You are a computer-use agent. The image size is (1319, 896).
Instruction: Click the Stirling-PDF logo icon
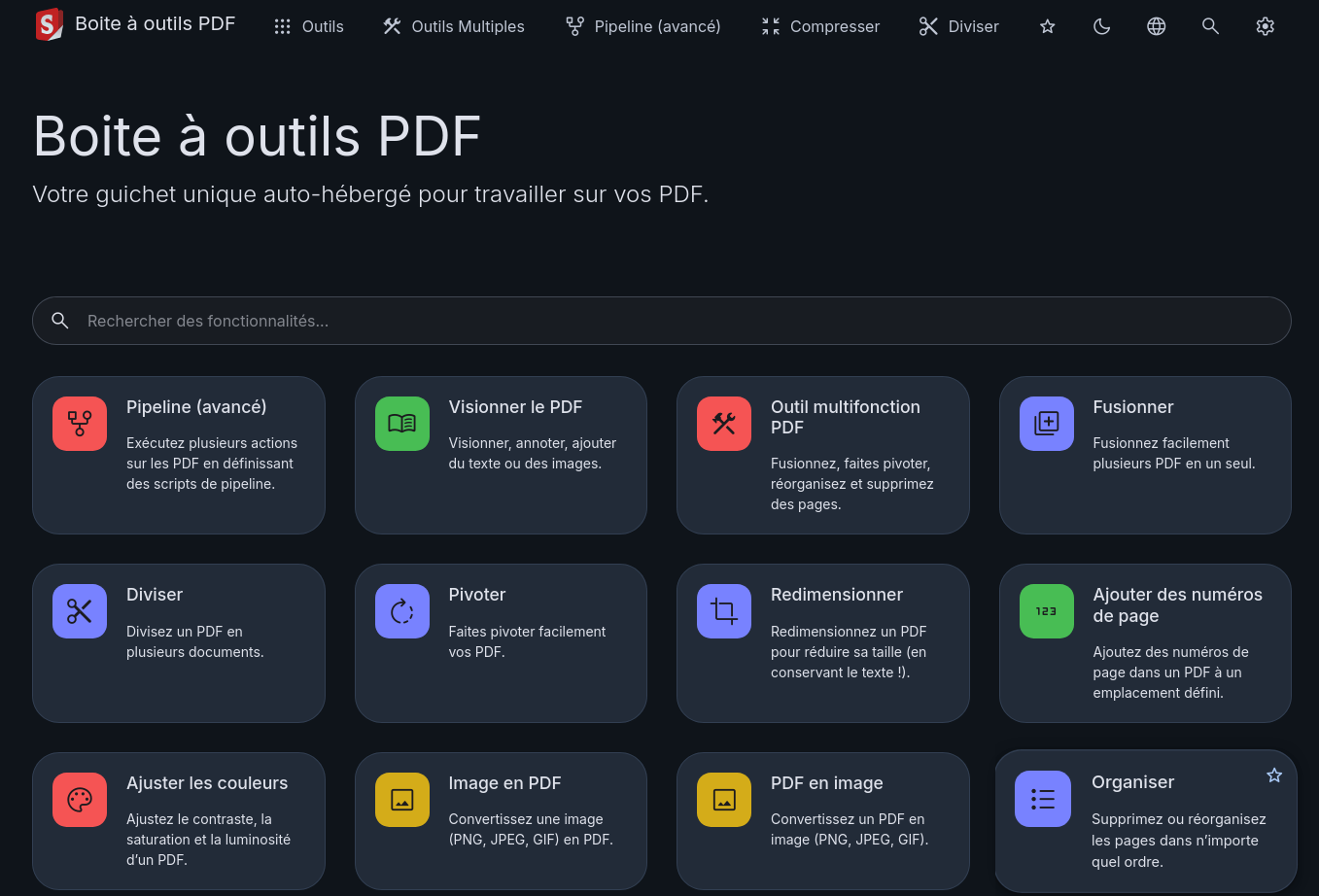click(x=49, y=24)
